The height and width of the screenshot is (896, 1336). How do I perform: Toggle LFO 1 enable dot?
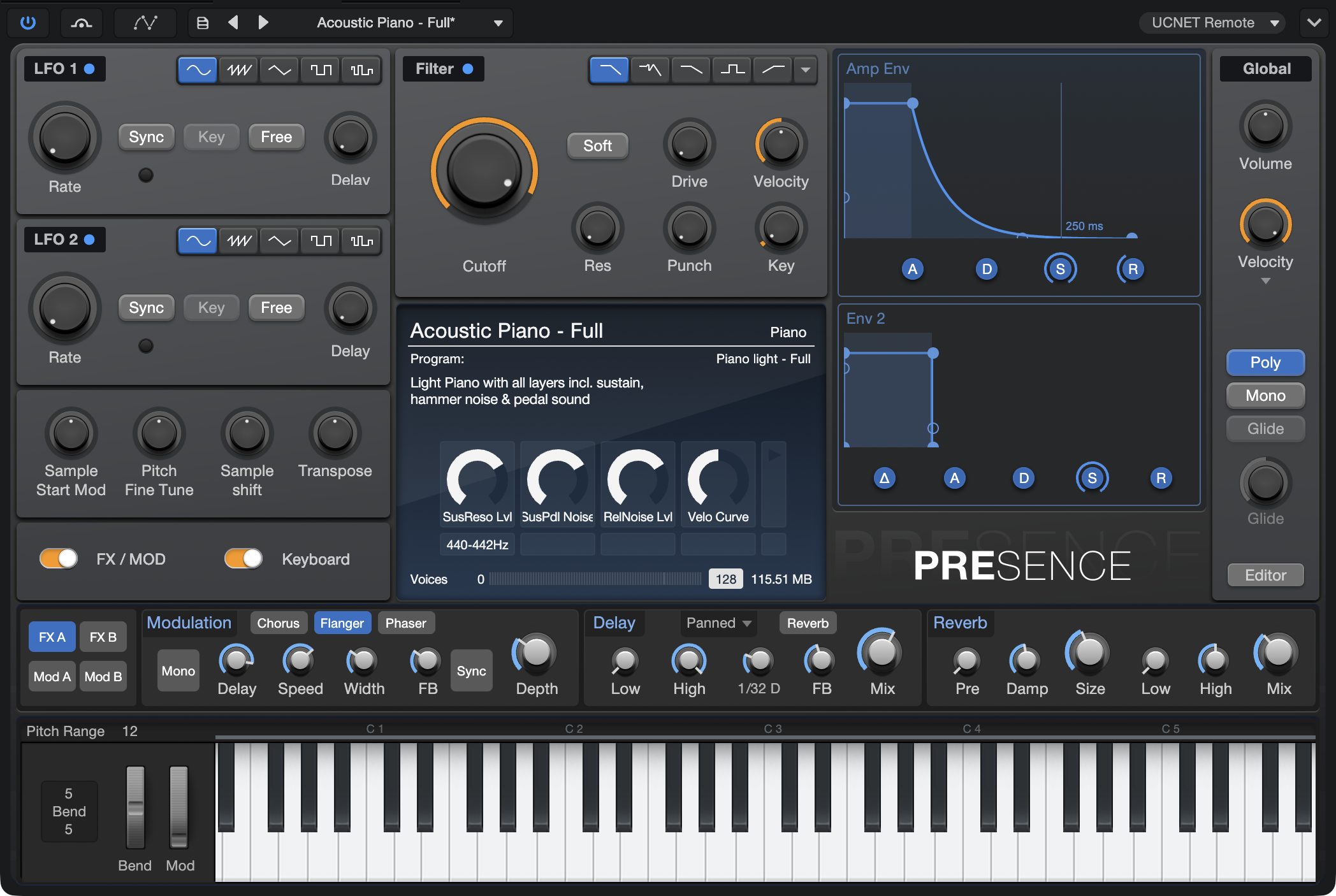(89, 69)
